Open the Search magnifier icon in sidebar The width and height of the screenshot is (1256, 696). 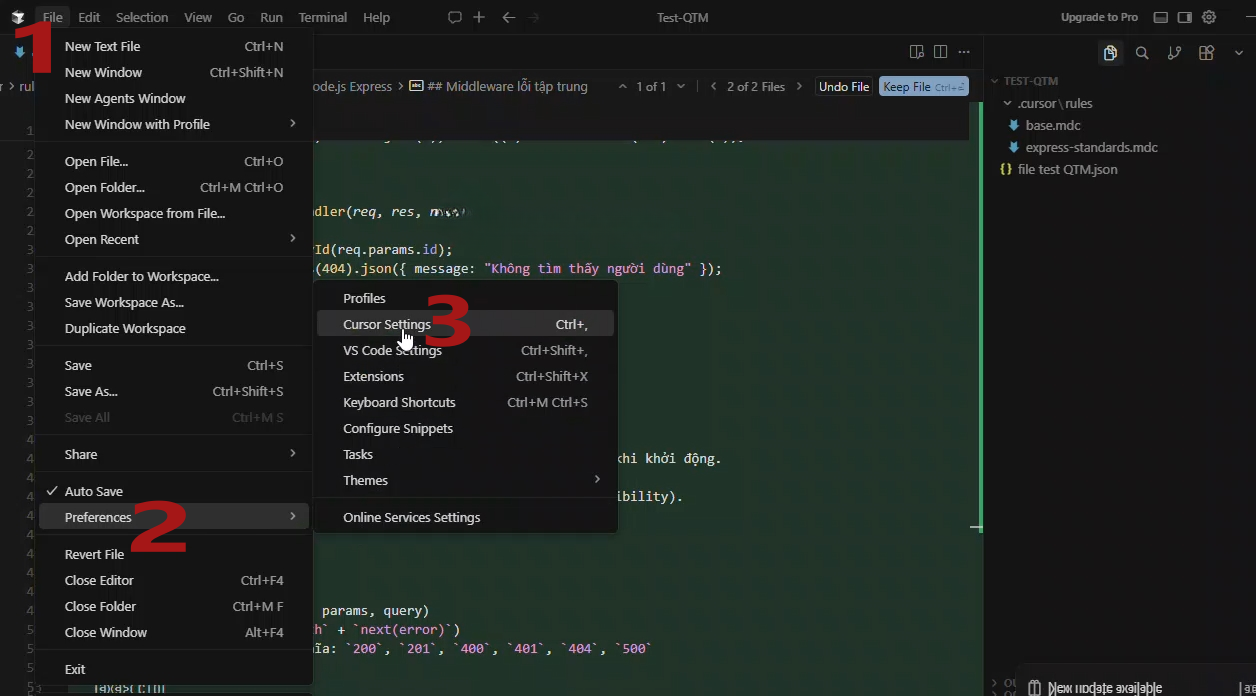coord(1142,53)
